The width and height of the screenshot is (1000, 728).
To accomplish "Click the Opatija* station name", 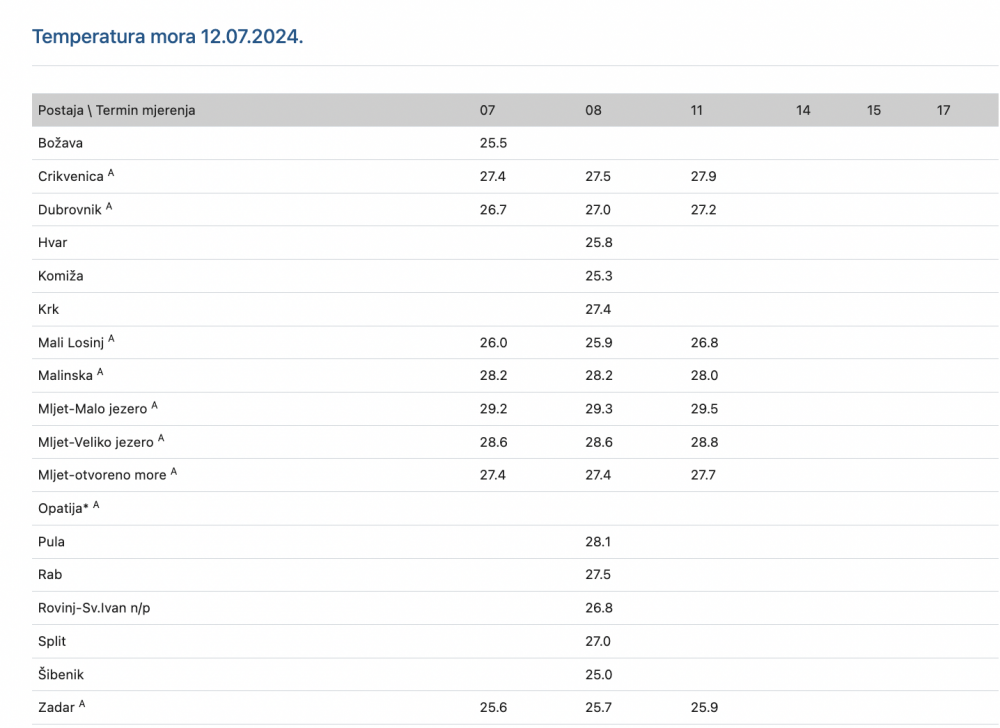I will point(63,509).
